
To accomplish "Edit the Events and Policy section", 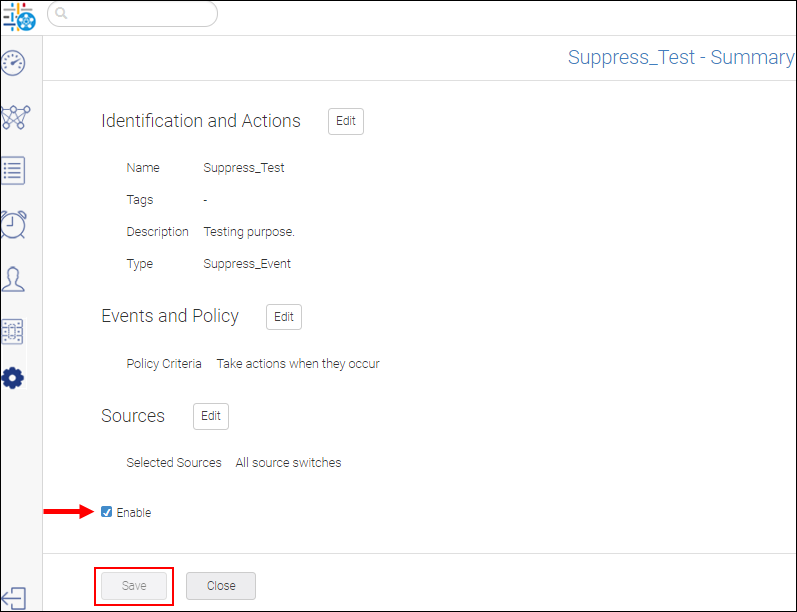I will [x=284, y=317].
